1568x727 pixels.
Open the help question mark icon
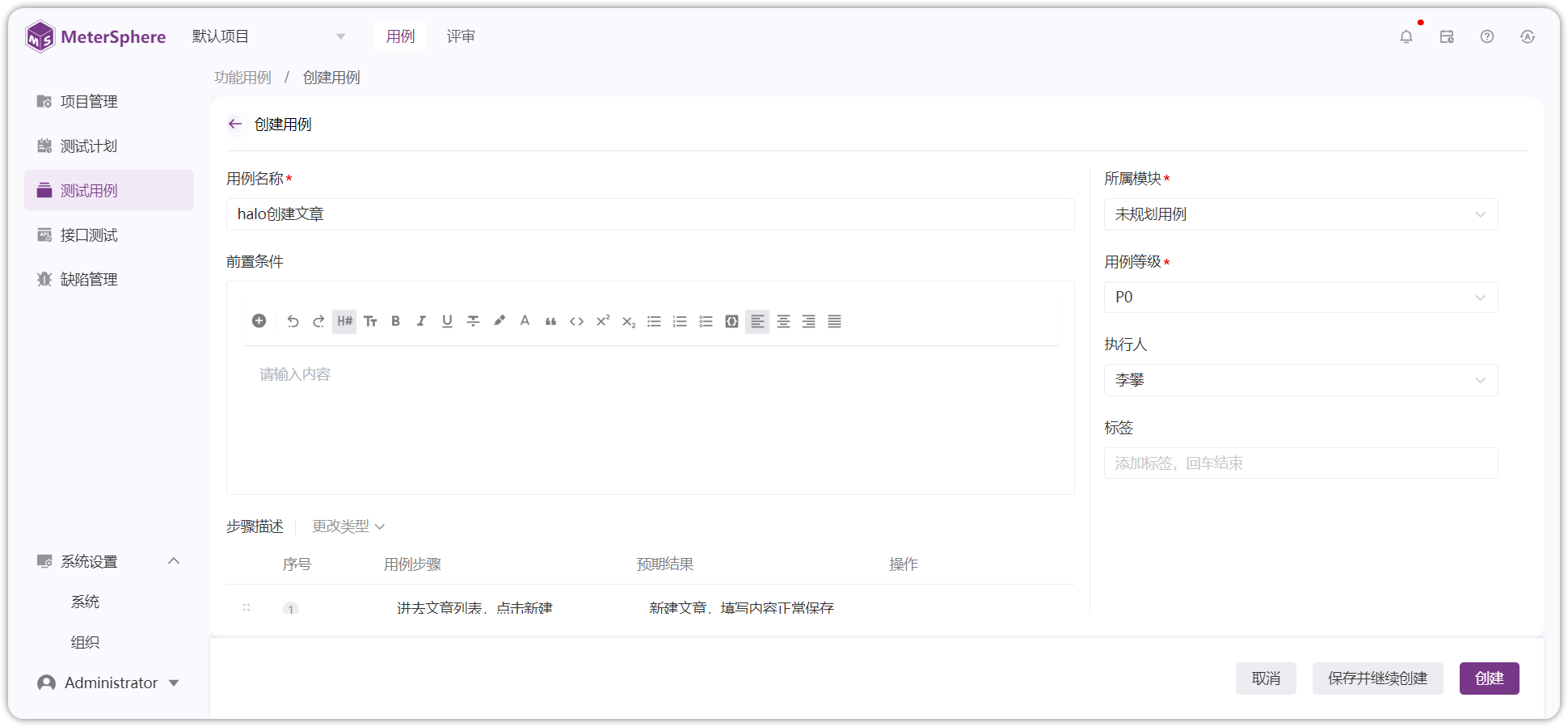coord(1487,36)
